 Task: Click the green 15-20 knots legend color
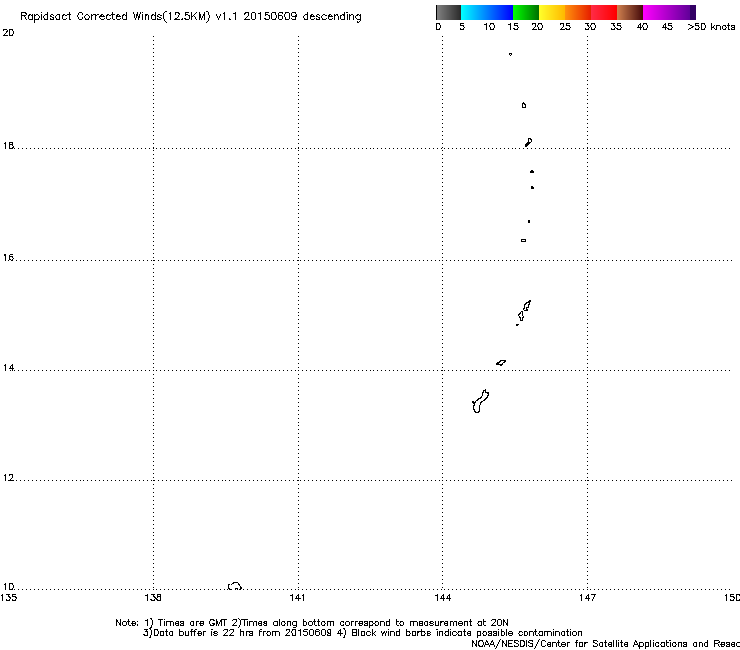526,12
